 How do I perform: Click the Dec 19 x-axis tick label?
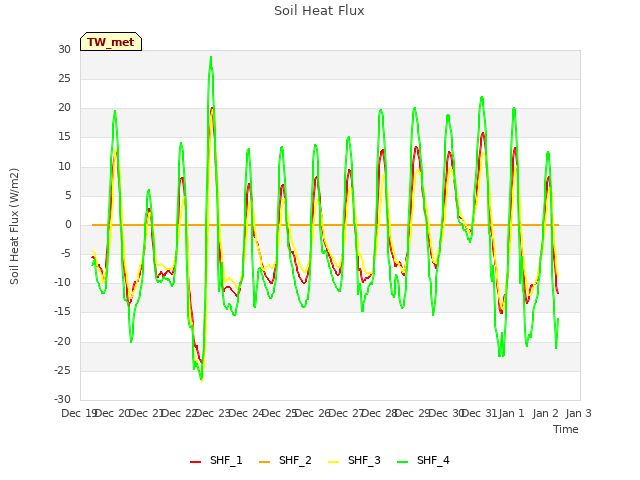click(79, 413)
